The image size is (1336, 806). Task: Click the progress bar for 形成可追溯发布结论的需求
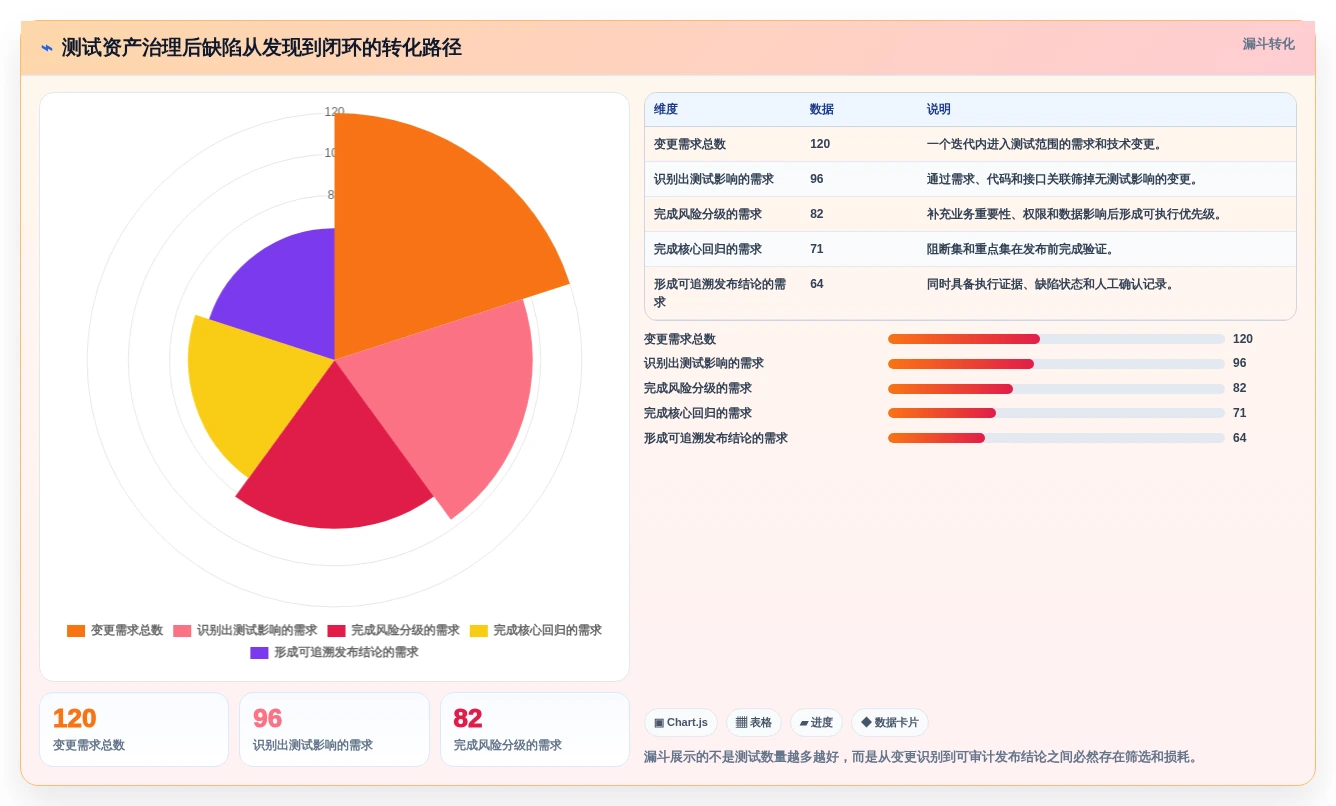(x=1056, y=438)
